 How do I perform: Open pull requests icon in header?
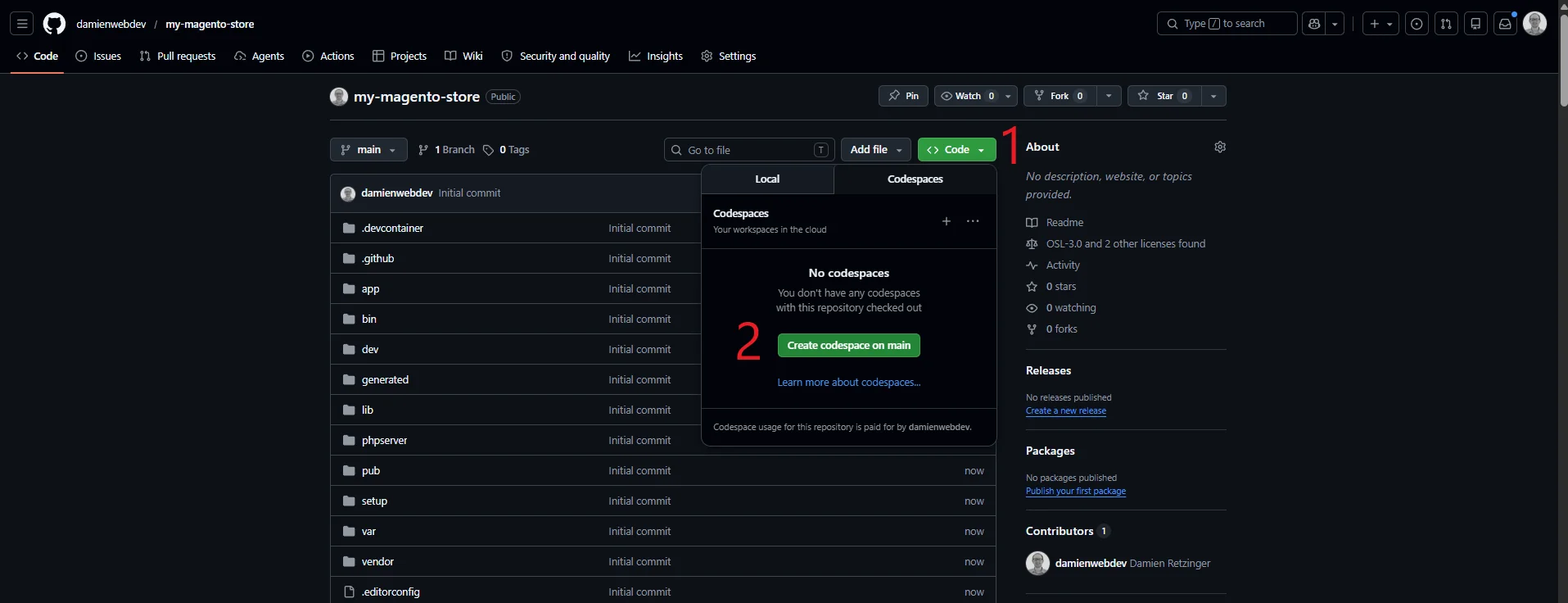pyautogui.click(x=1446, y=24)
